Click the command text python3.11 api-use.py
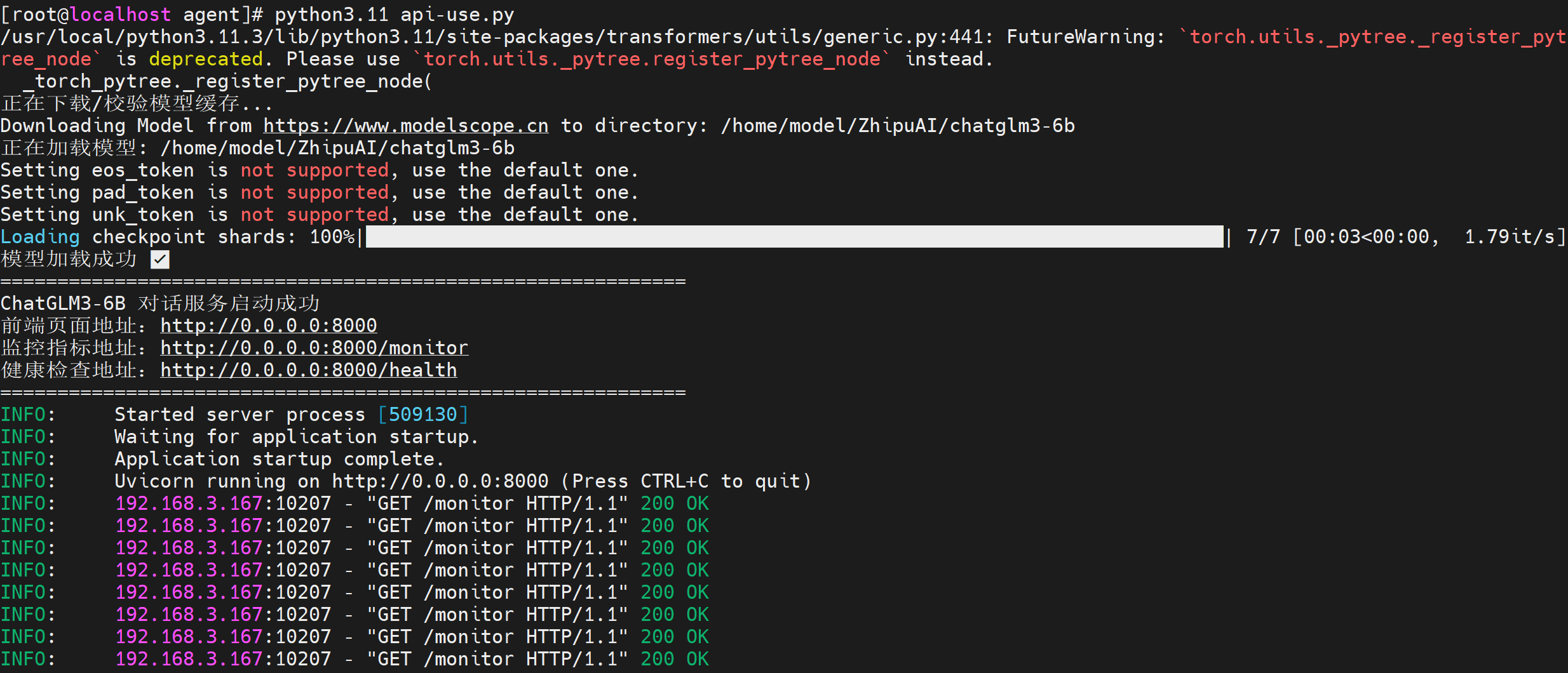The image size is (1568, 673). coord(395,14)
